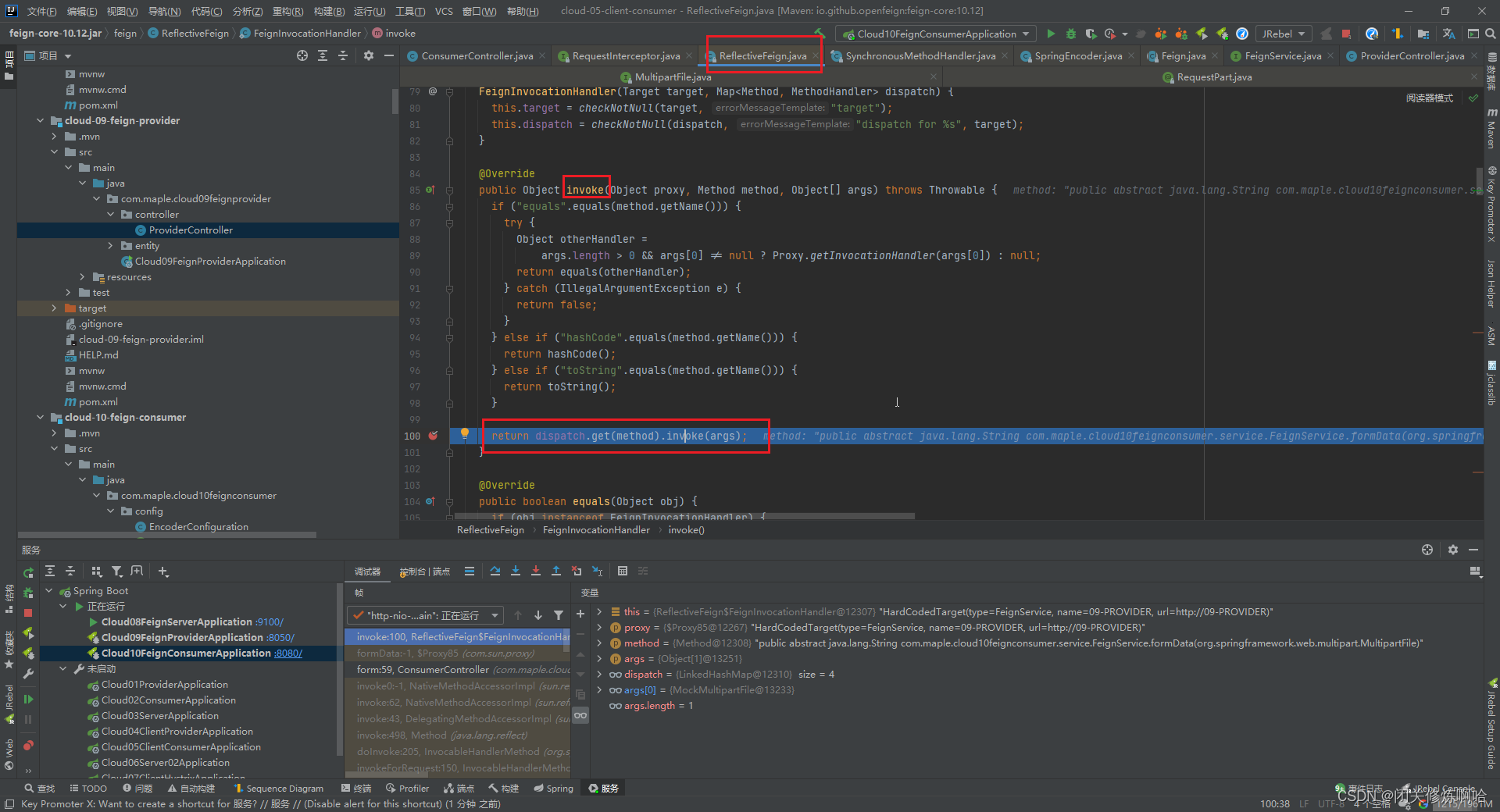The image size is (1500, 812).
Task: Run with coverage icon in main toolbar
Action: click(x=1091, y=34)
